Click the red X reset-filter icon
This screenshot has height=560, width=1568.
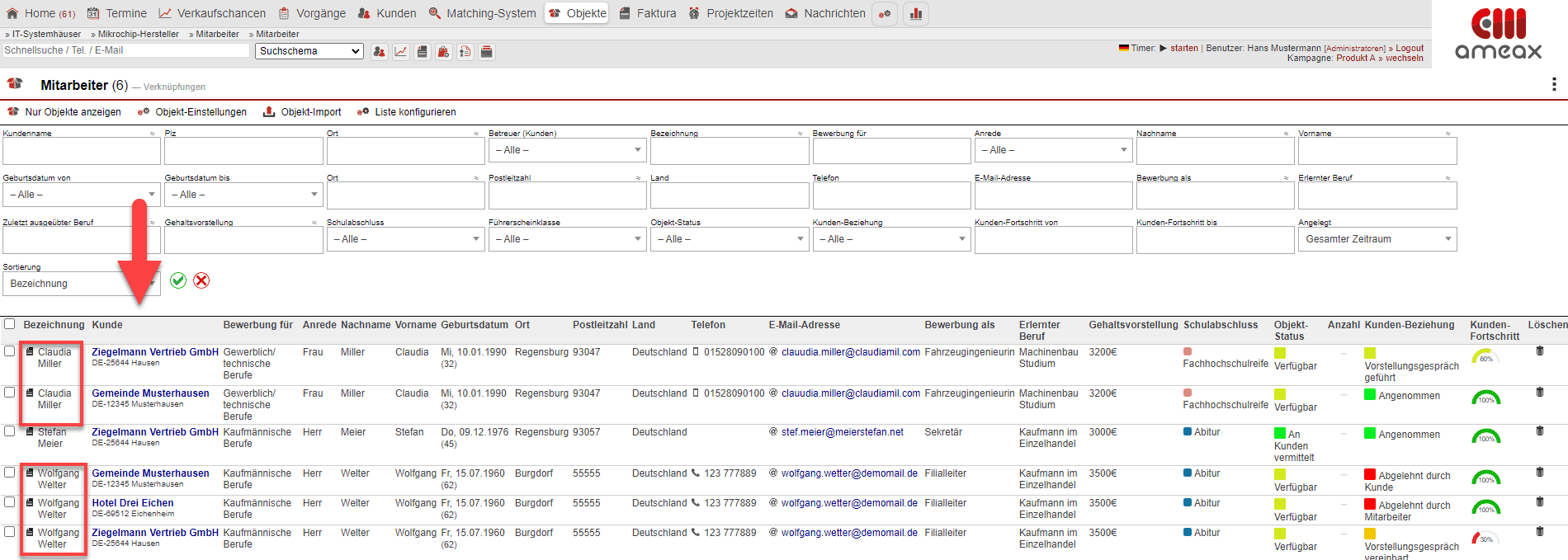[201, 280]
